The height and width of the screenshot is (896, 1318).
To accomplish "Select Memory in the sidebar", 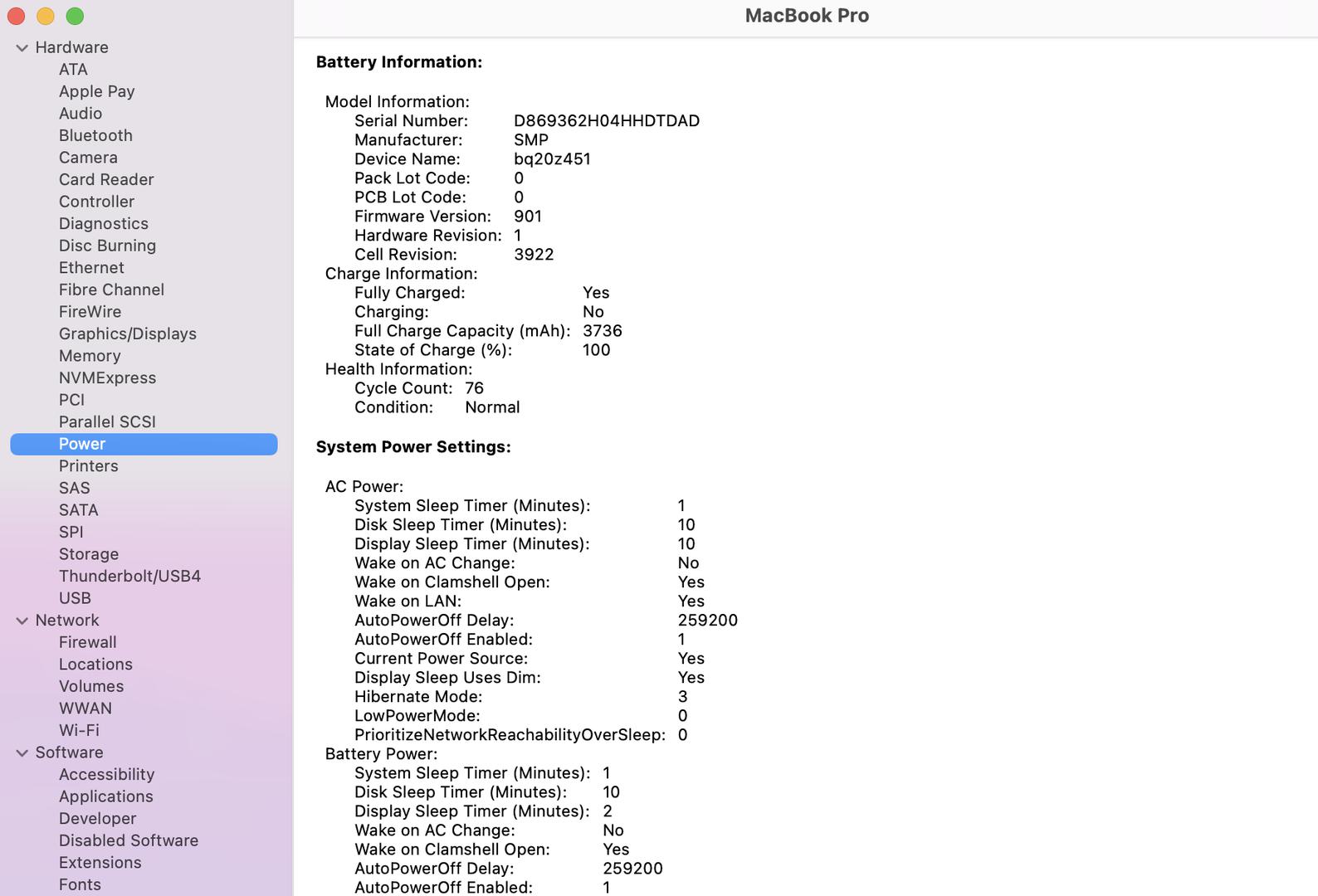I will click(90, 356).
